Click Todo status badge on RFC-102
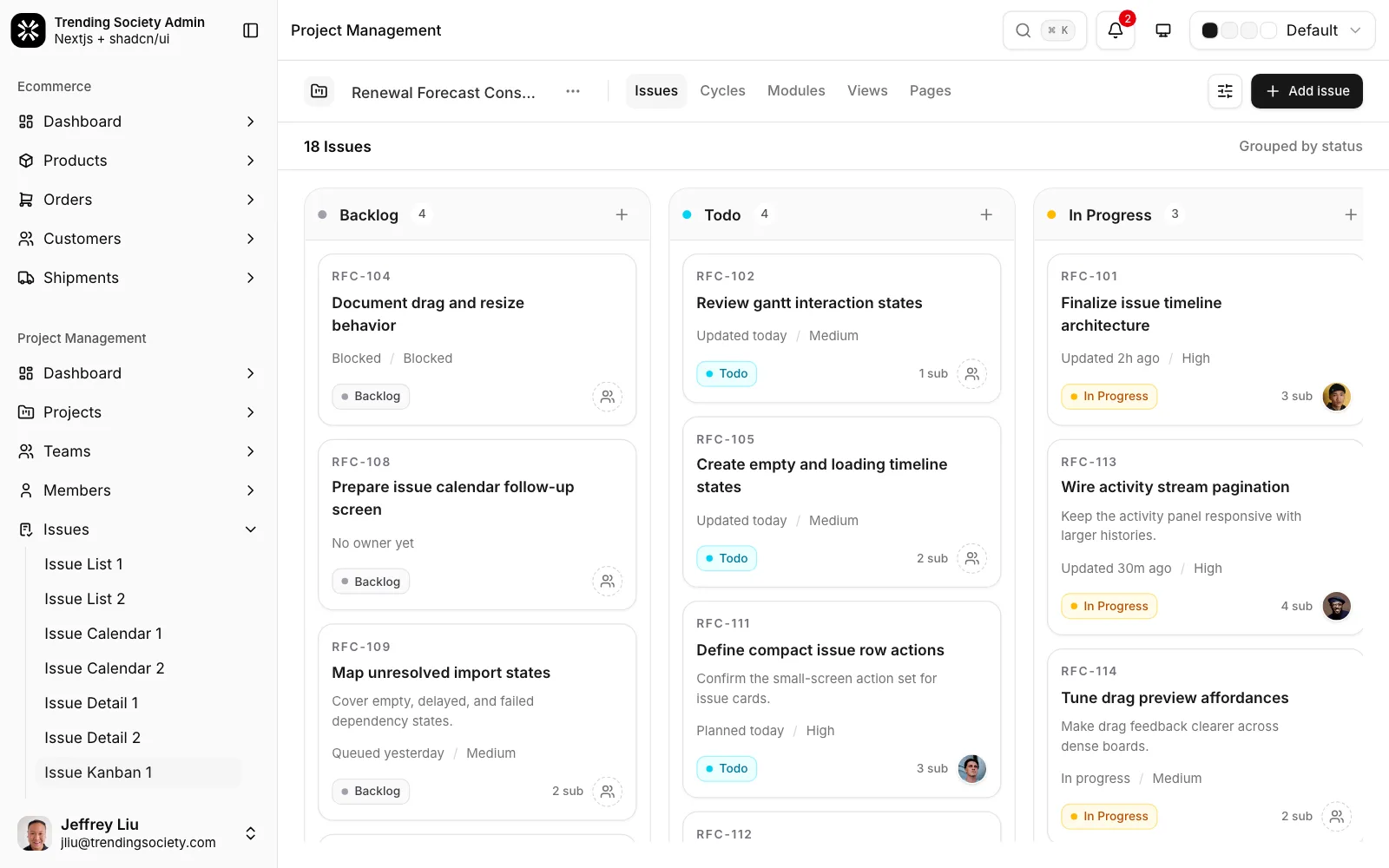This screenshot has height=868, width=1389. tap(727, 374)
